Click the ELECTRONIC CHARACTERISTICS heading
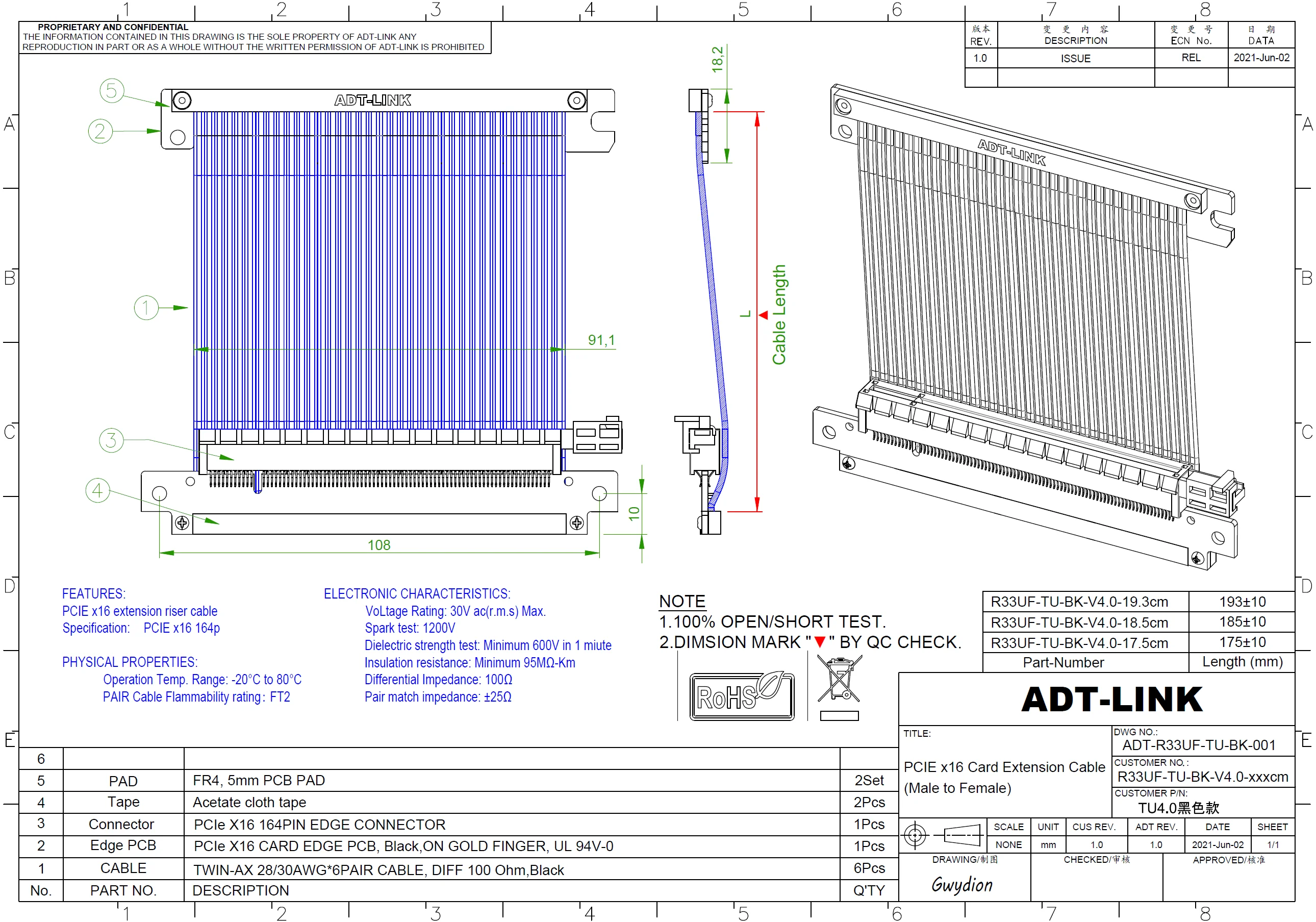The height and width of the screenshot is (922, 1316). click(417, 593)
